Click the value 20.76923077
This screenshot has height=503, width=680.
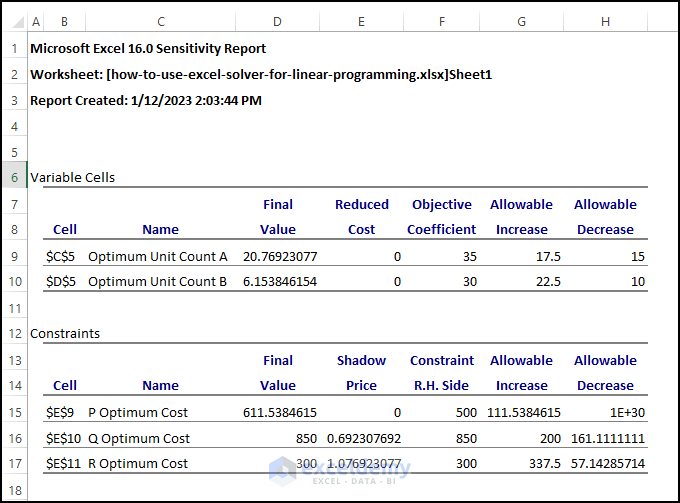coord(280,256)
